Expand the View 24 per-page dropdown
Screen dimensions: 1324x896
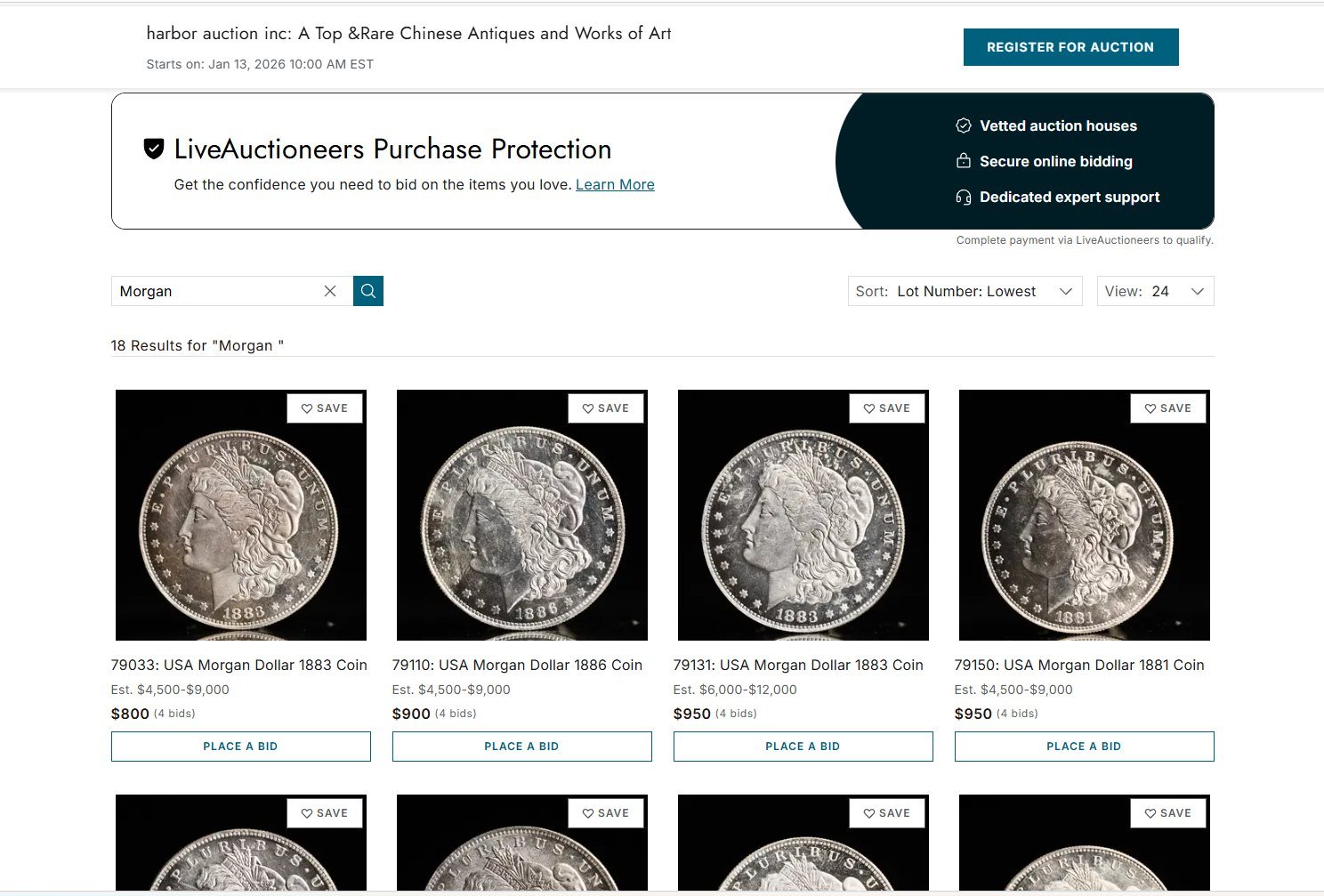coord(1155,291)
